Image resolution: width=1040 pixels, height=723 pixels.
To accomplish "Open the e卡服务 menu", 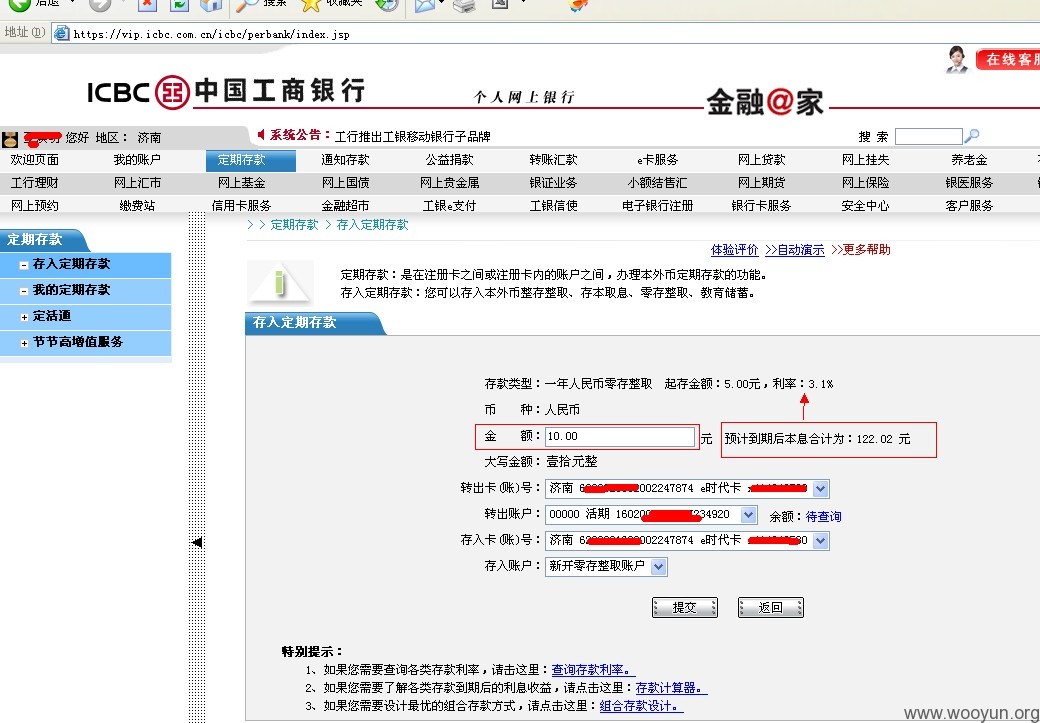I will (657, 160).
